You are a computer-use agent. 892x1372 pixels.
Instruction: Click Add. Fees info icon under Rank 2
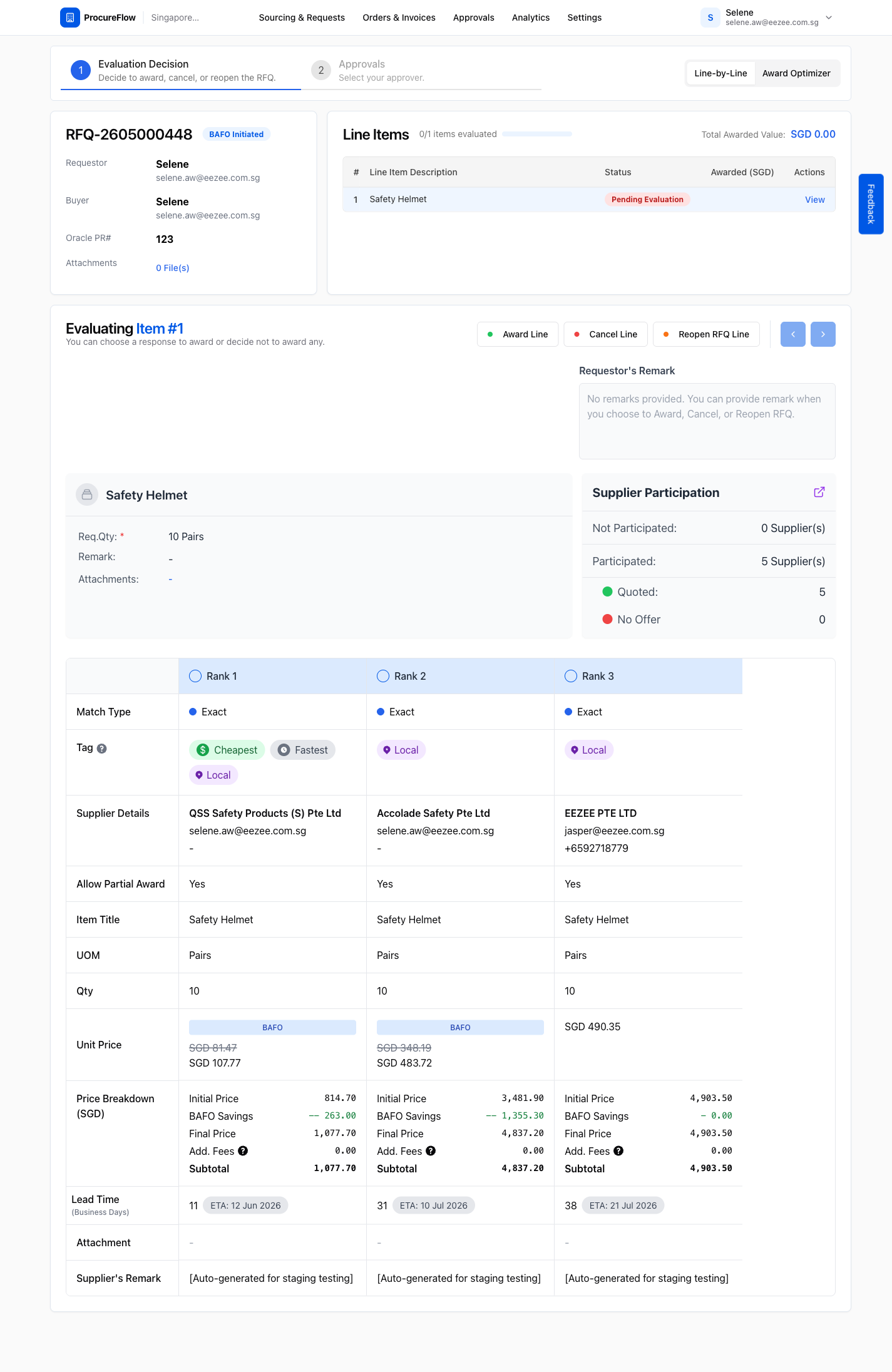[431, 1150]
